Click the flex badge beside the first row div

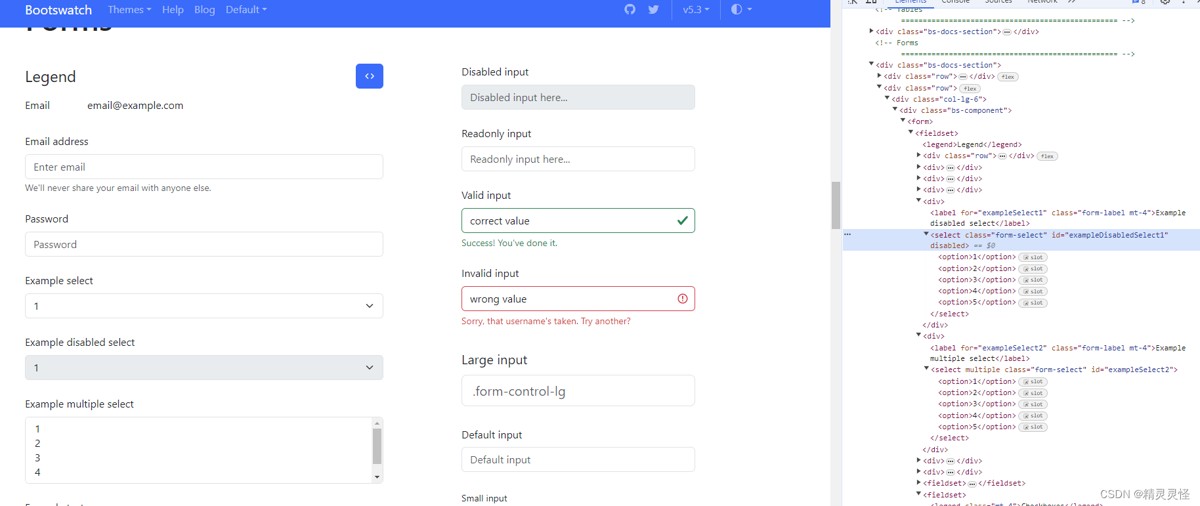tap(1008, 77)
